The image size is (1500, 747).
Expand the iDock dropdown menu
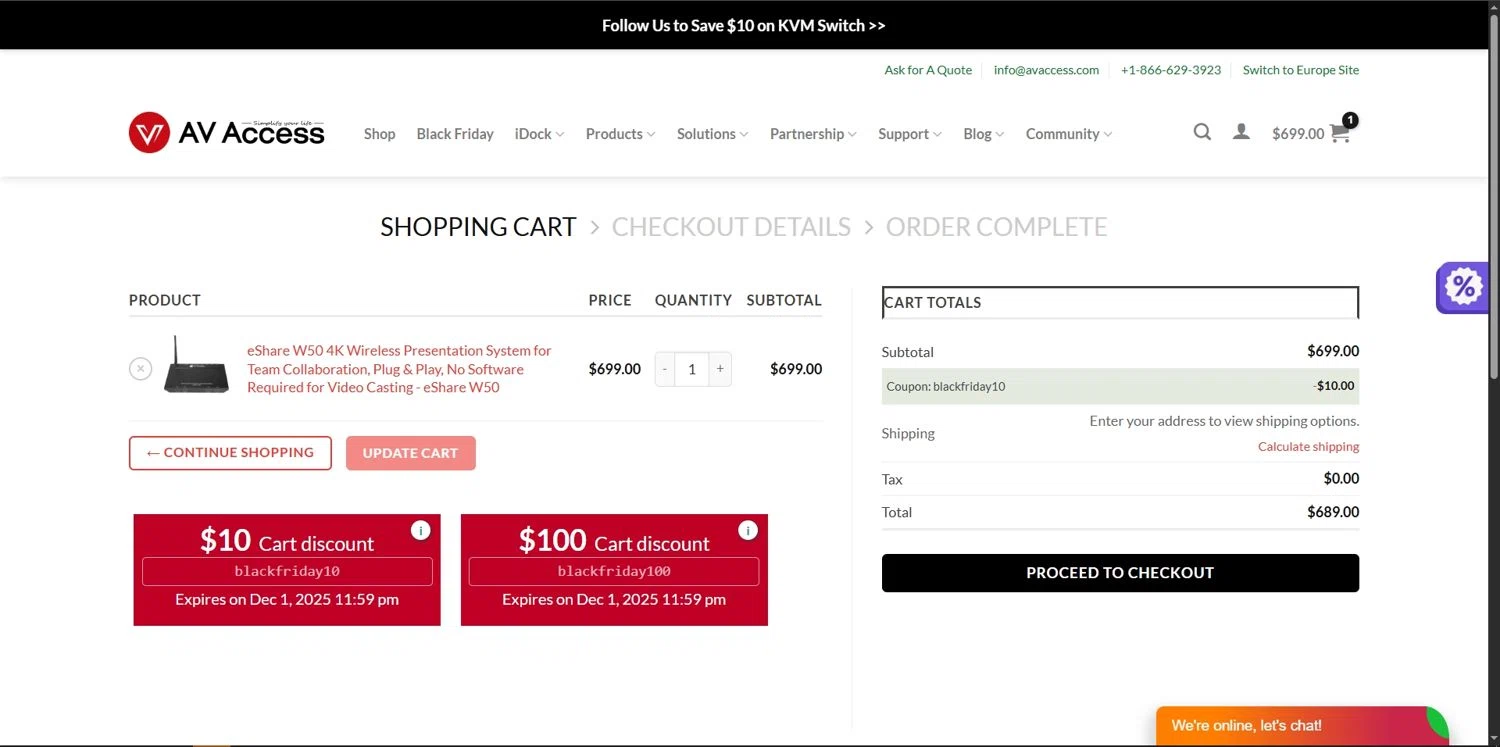pyautogui.click(x=539, y=134)
